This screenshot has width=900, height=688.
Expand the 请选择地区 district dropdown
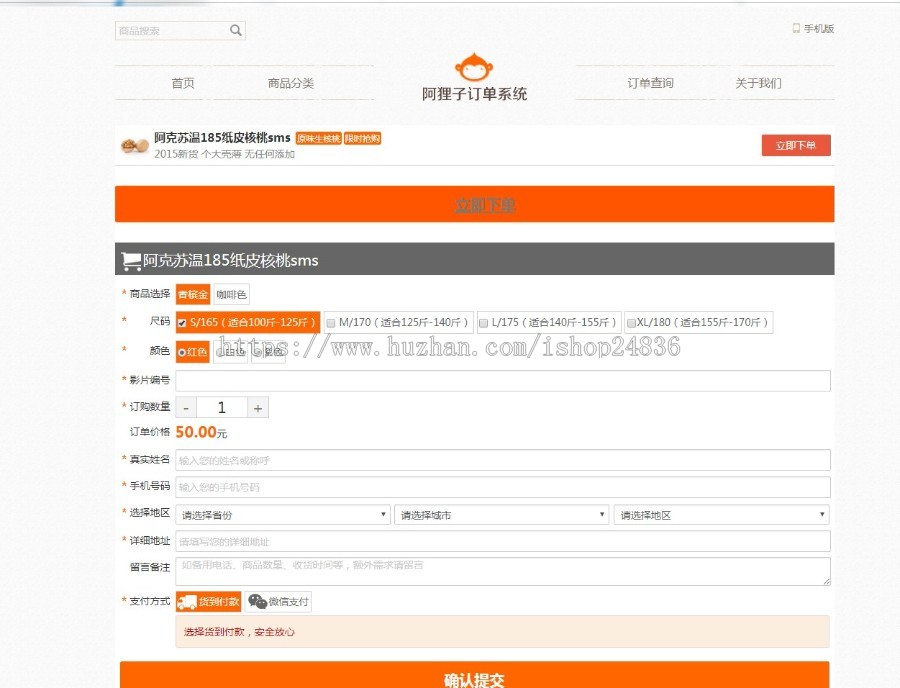(x=720, y=513)
